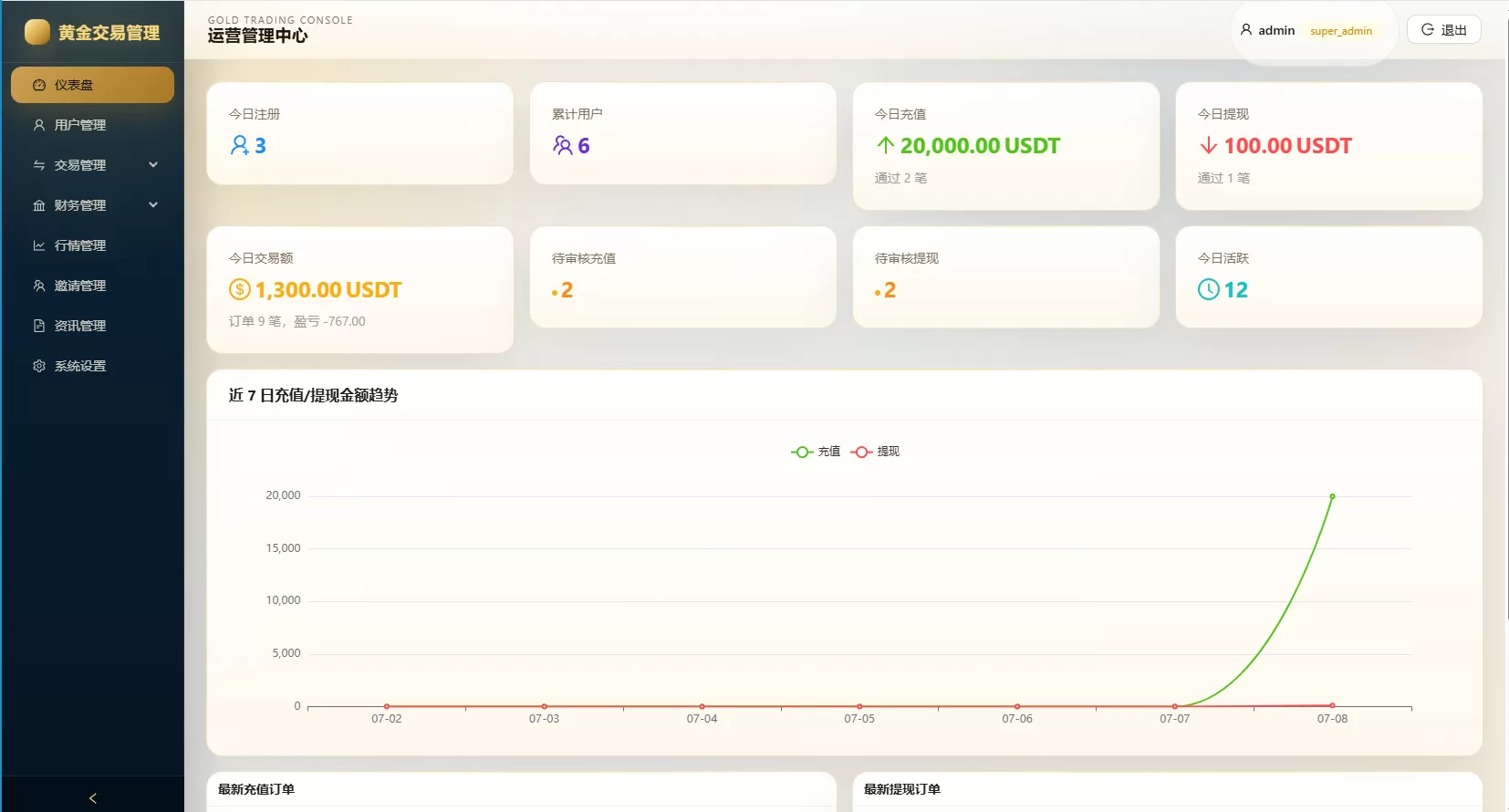The width and height of the screenshot is (1509, 812).
Task: Expand the 交易管理 submenu chevron
Action: click(153, 165)
